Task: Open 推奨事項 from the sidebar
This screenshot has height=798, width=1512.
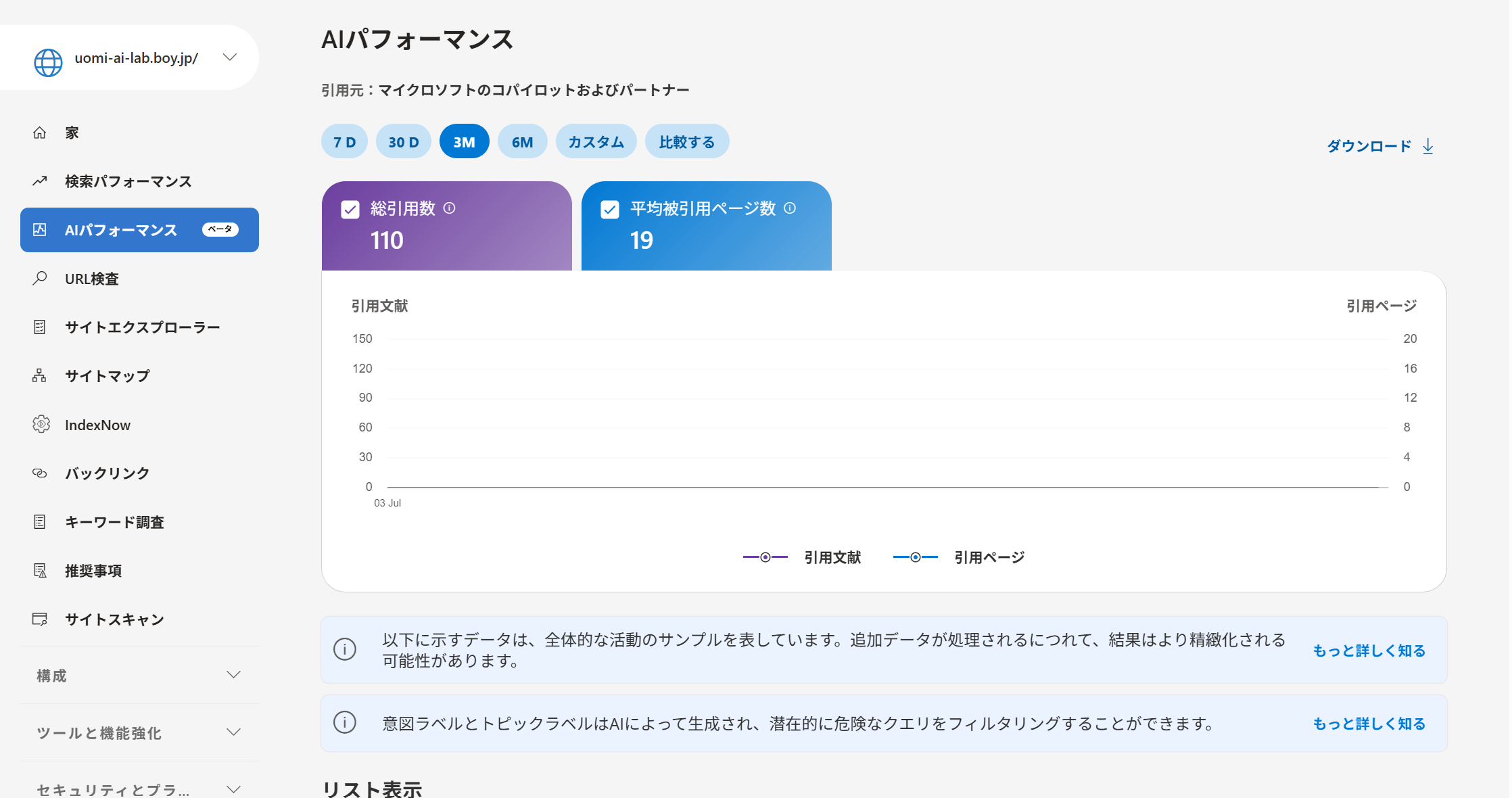Action: click(x=139, y=571)
